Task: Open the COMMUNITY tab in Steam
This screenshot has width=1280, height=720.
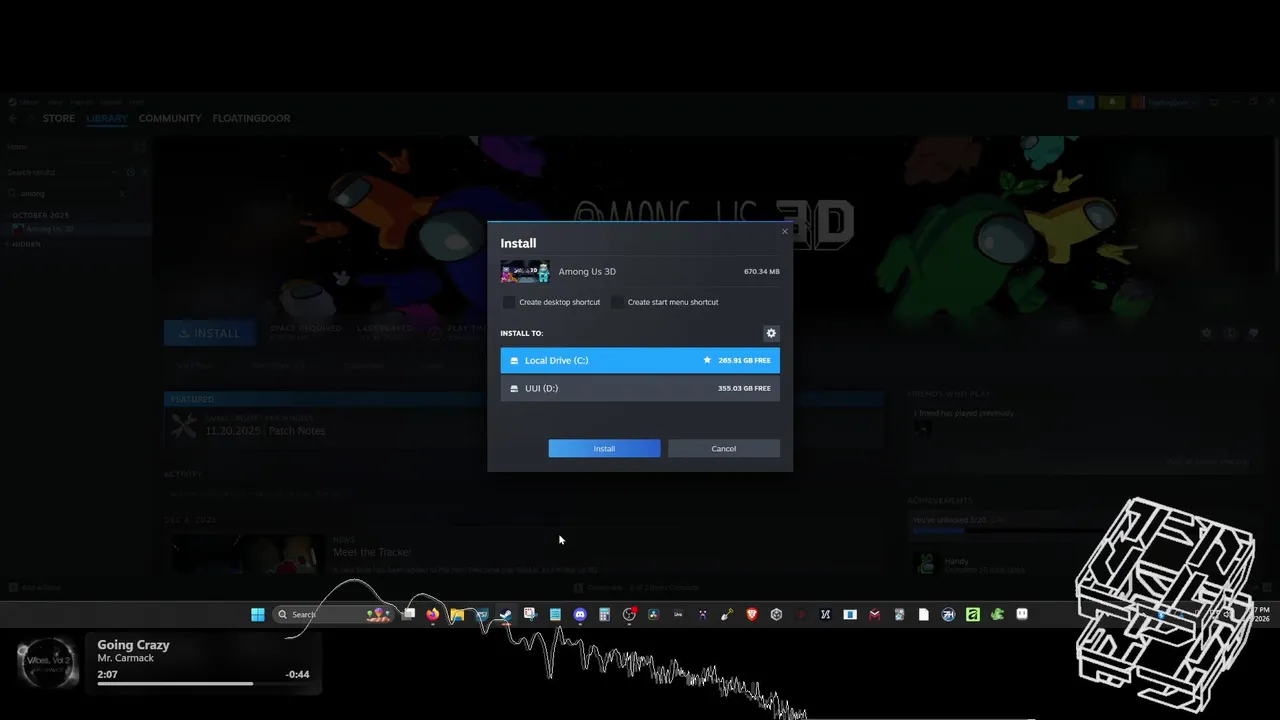Action: tap(170, 118)
